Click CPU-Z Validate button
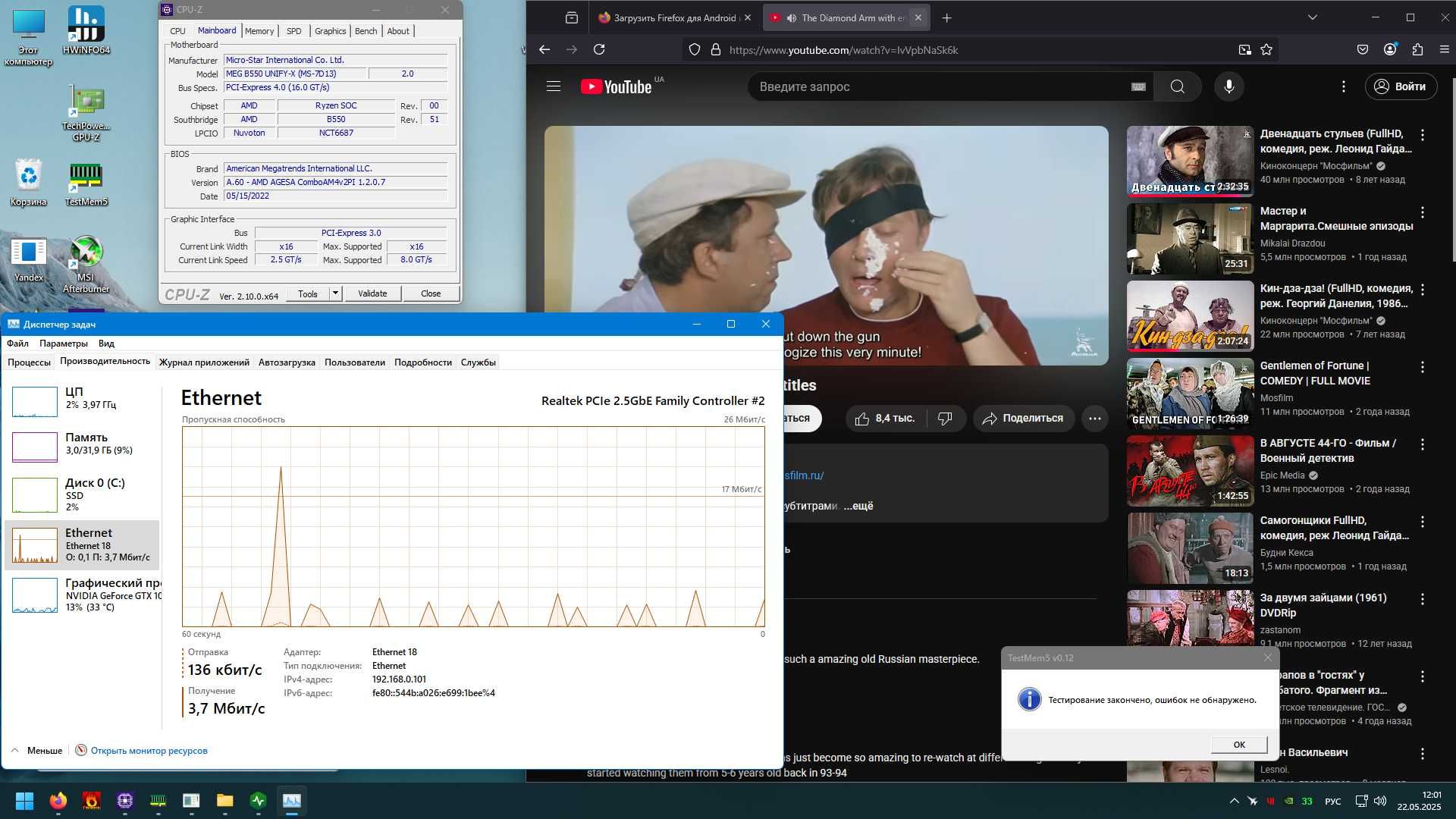The height and width of the screenshot is (819, 1456). pyautogui.click(x=372, y=293)
